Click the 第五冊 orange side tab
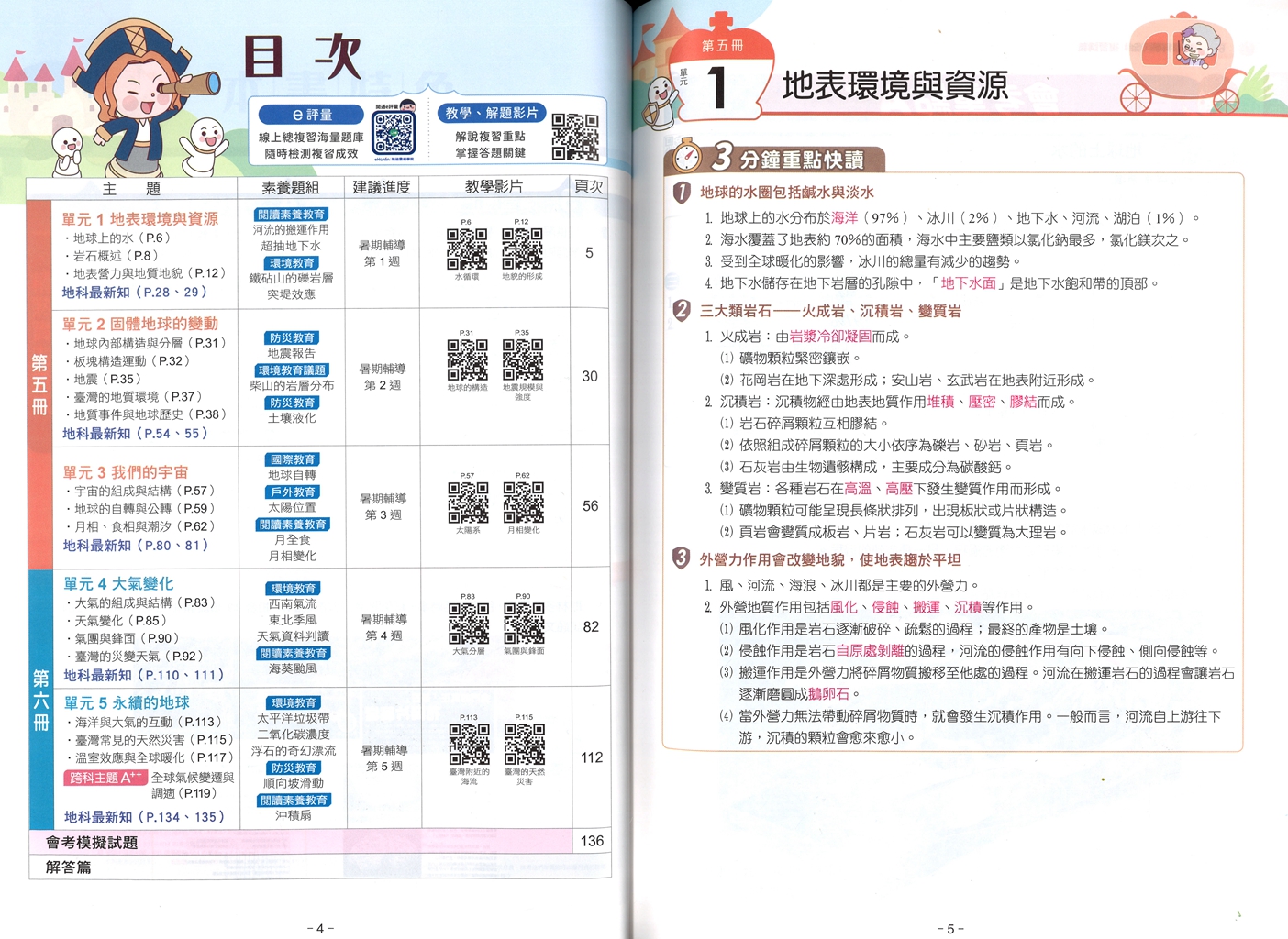 click(39, 383)
